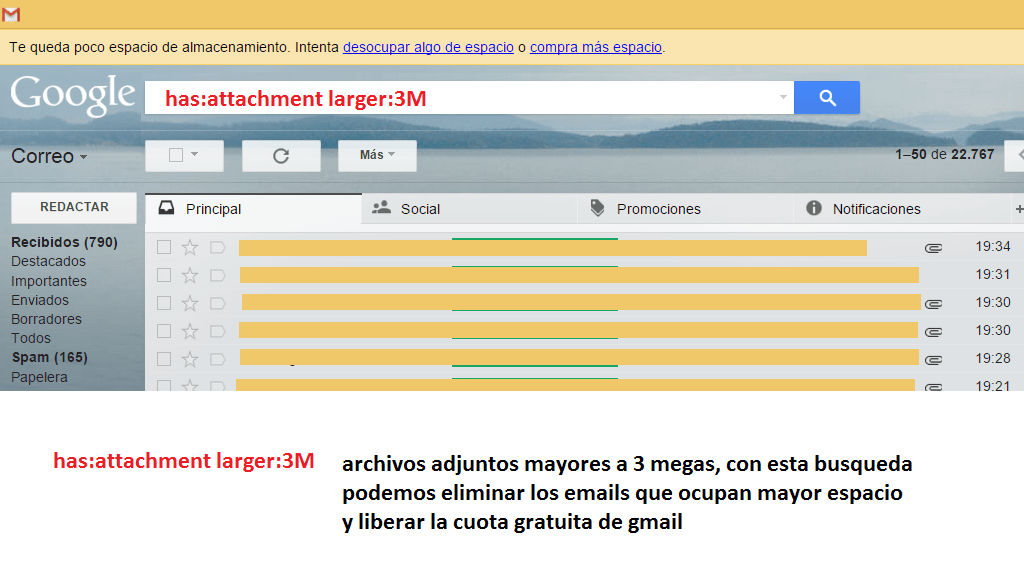This screenshot has width=1024, height=580.
Task: Add a new tab with plus icon
Action: [x=1019, y=209]
